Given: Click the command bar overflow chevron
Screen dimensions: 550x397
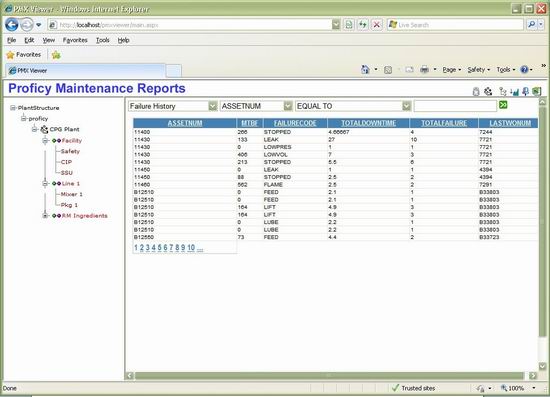Looking at the screenshot, I should point(543,66).
